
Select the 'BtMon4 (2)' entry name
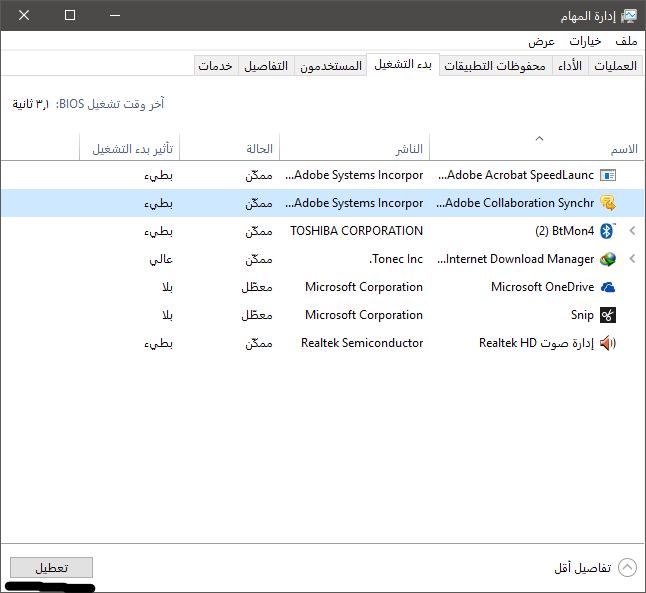[564, 231]
